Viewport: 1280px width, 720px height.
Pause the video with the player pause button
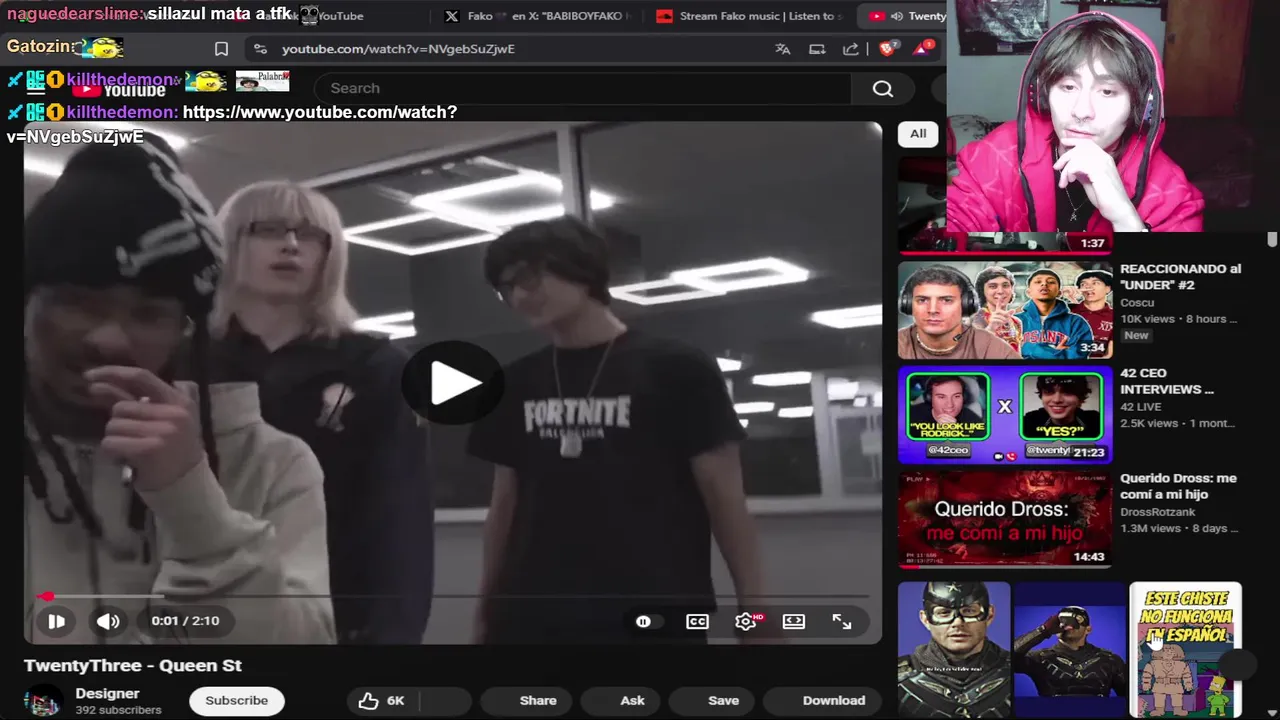pos(56,621)
